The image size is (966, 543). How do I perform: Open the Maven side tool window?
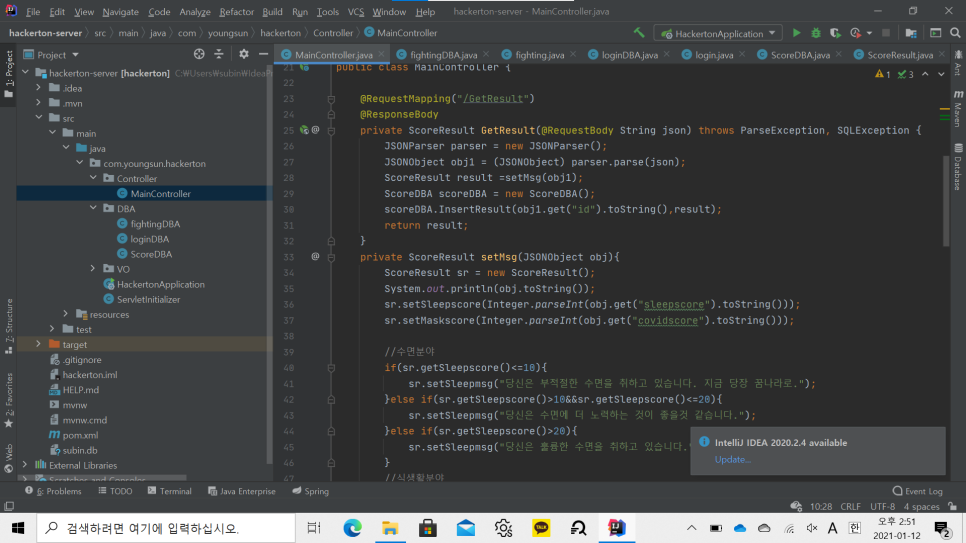(x=958, y=108)
